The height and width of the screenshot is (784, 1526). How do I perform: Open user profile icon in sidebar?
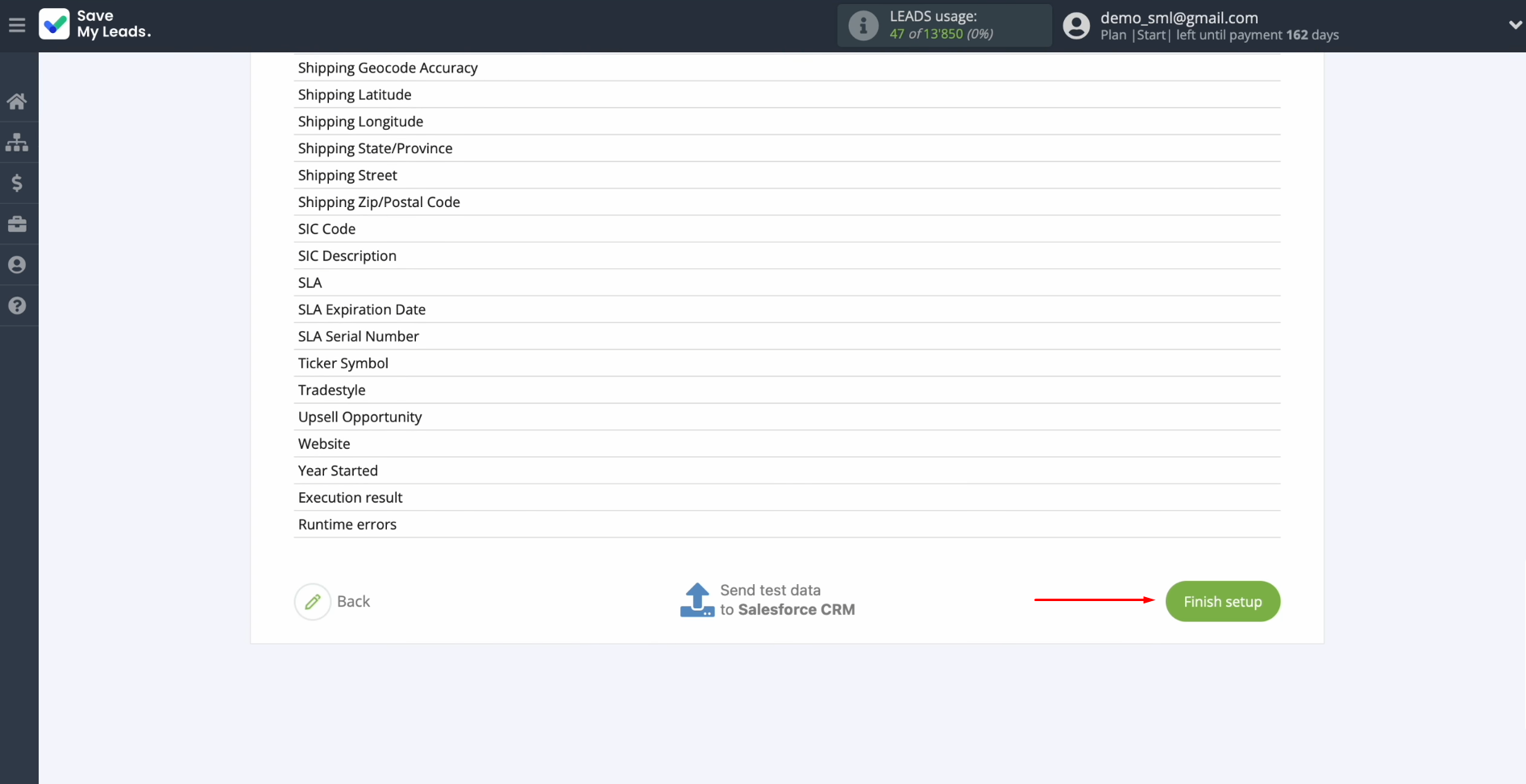coord(17,265)
